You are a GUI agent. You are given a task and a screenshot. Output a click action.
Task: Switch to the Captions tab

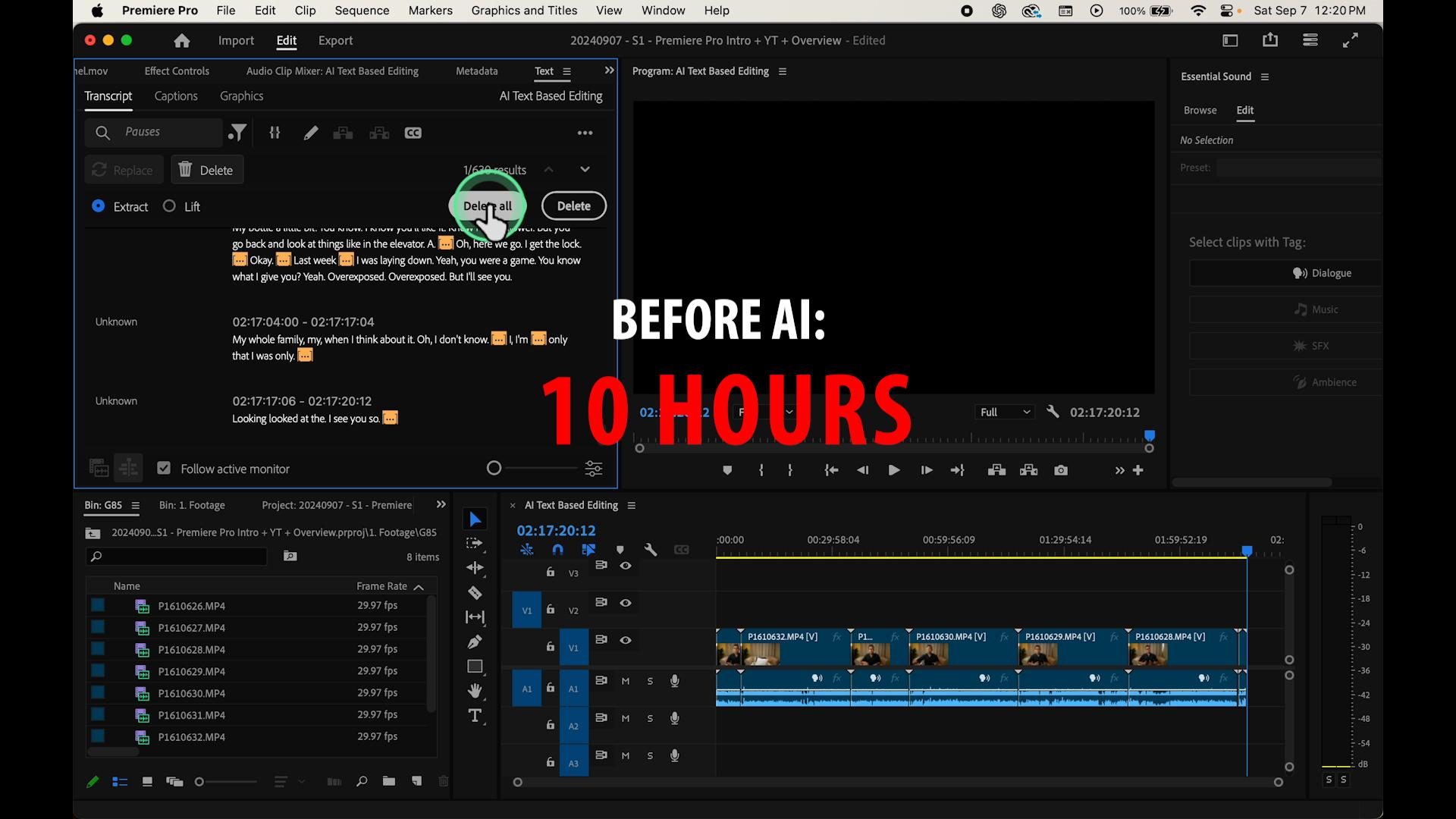176,96
